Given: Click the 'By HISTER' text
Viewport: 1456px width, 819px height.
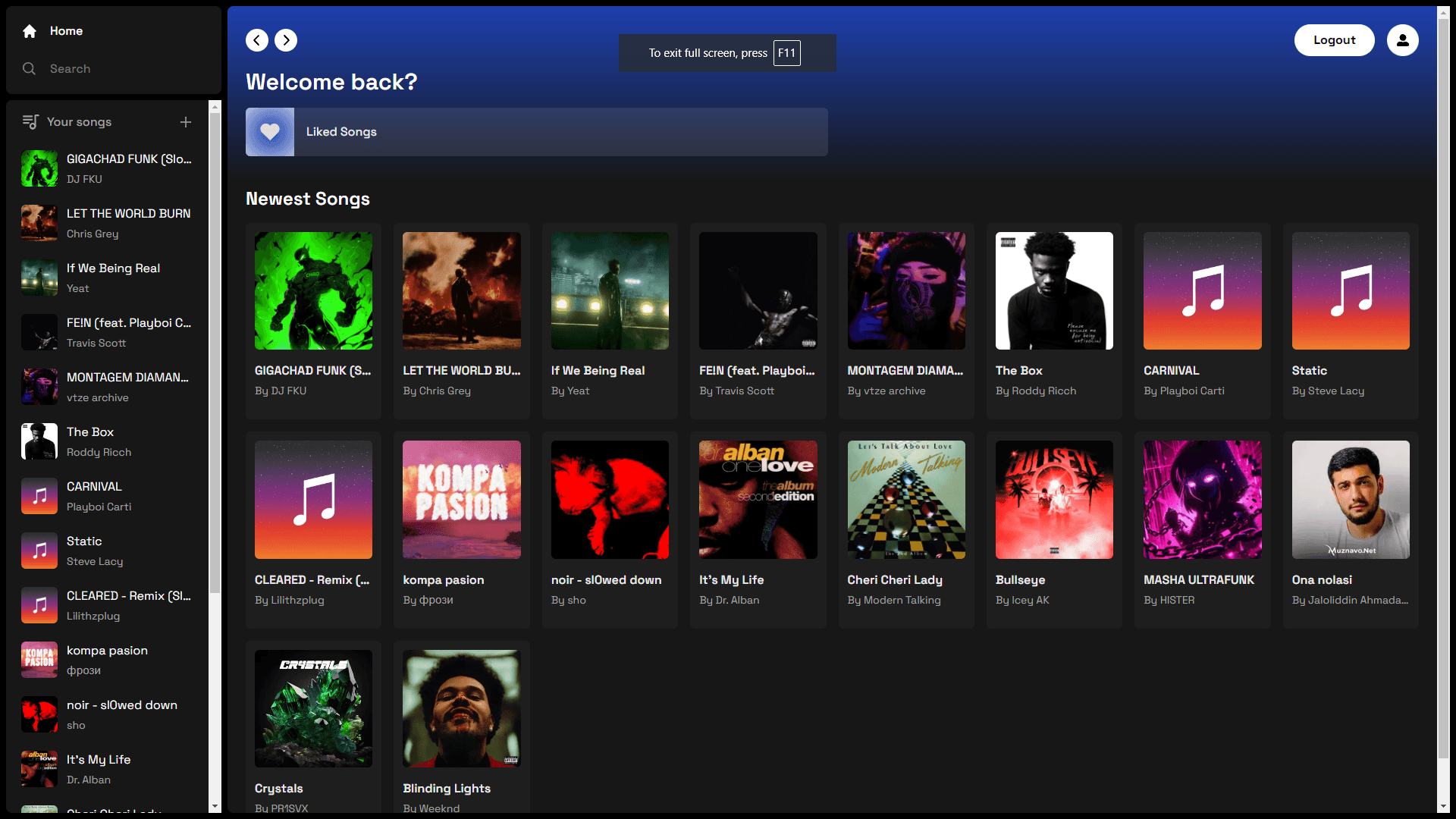Looking at the screenshot, I should (x=1169, y=600).
